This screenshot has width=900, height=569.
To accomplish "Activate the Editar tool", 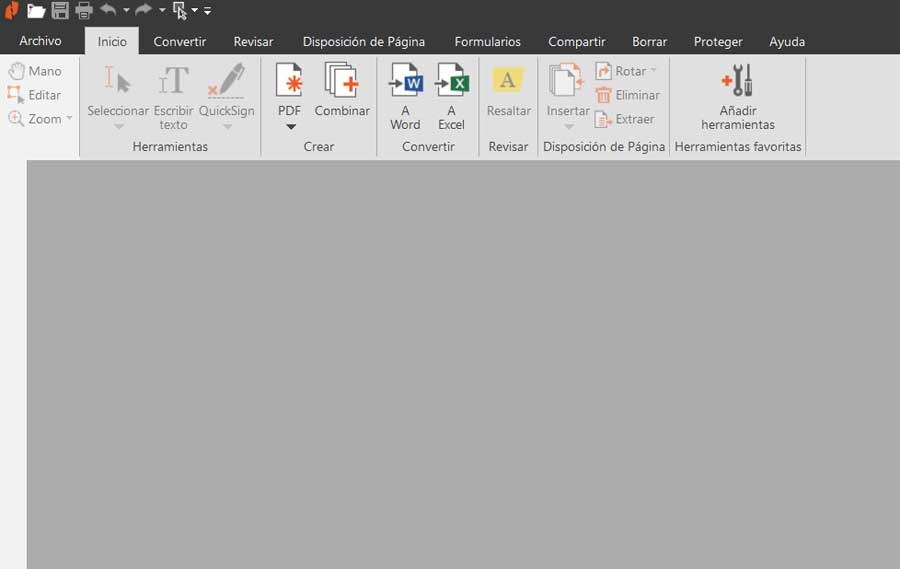I will pyautogui.click(x=34, y=95).
